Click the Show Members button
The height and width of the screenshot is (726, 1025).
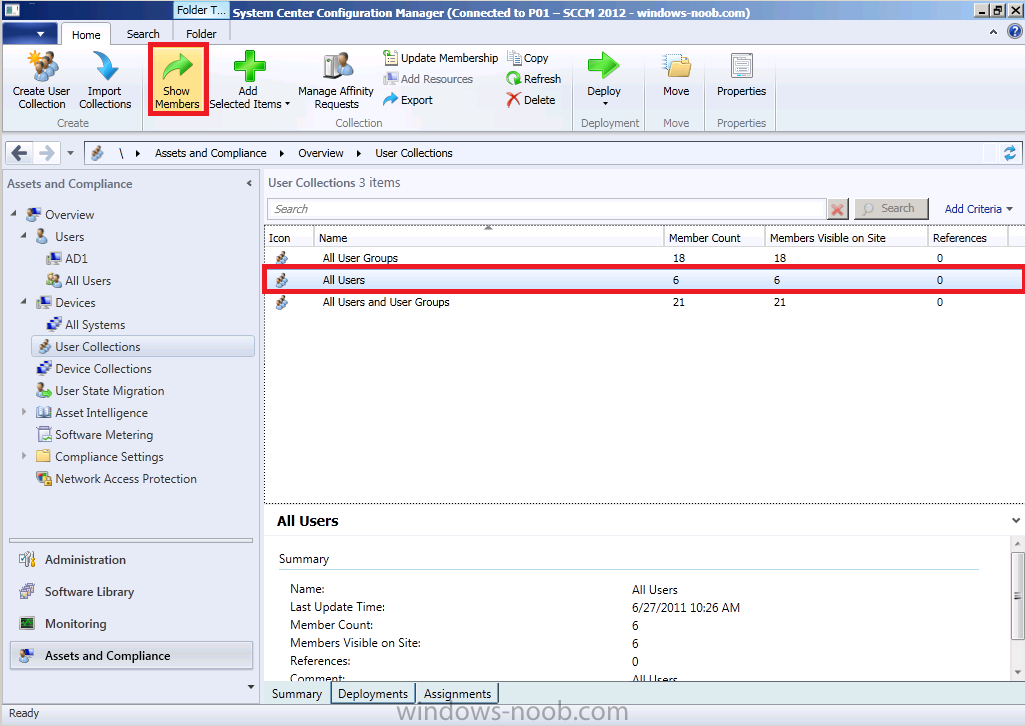[x=177, y=80]
